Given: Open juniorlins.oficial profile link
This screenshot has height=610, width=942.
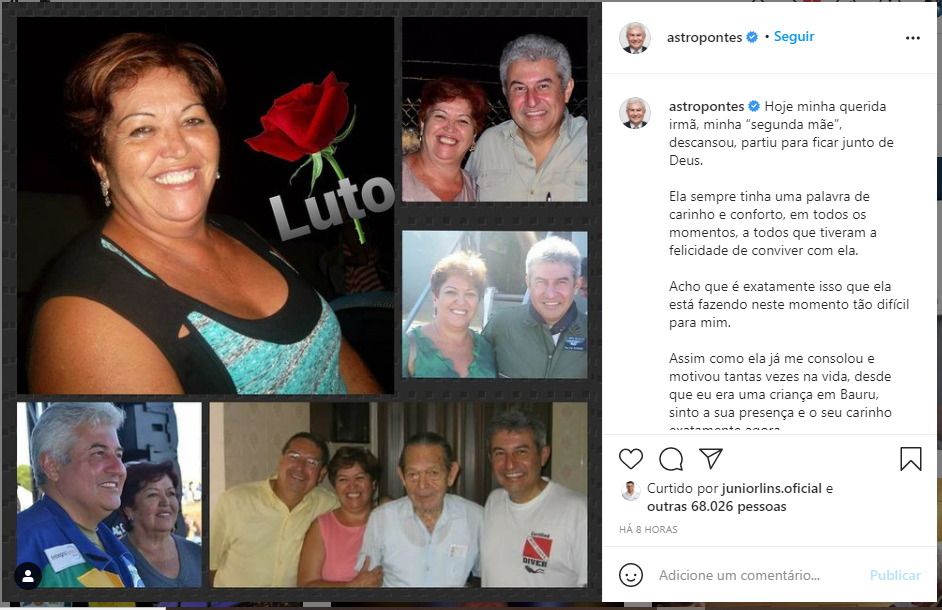Looking at the screenshot, I should (771, 489).
